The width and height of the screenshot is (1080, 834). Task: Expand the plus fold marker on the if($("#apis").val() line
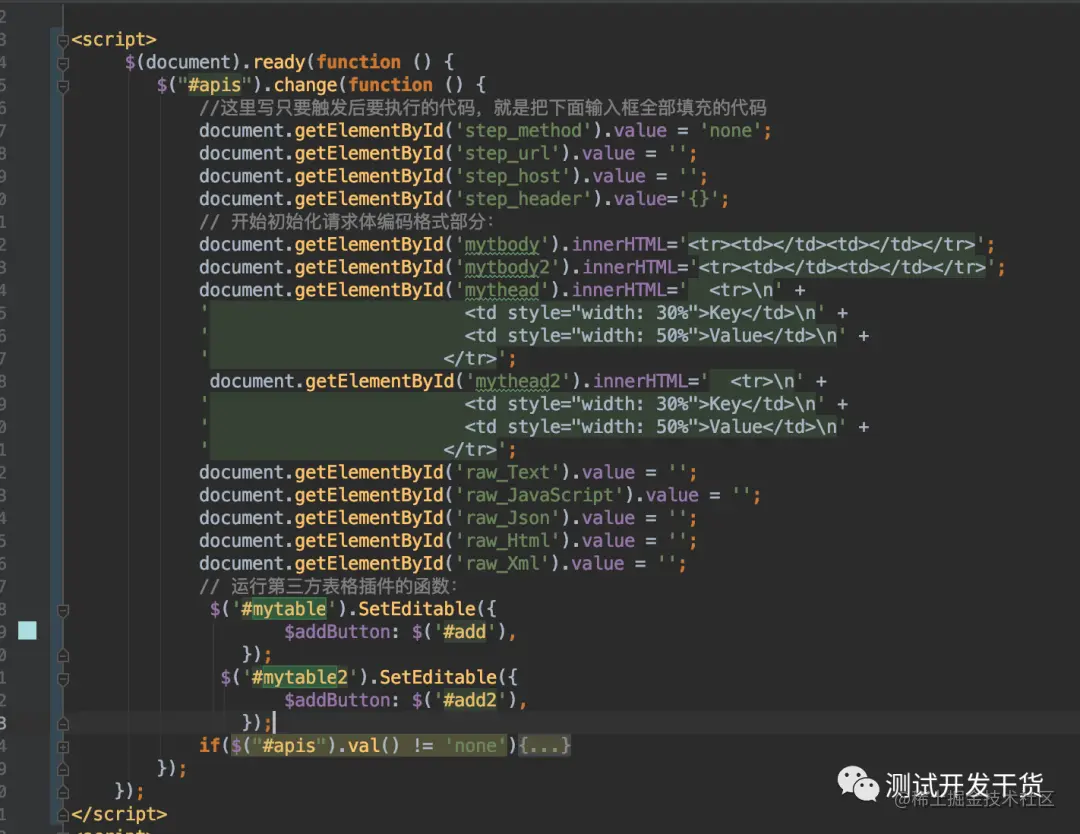coord(63,747)
